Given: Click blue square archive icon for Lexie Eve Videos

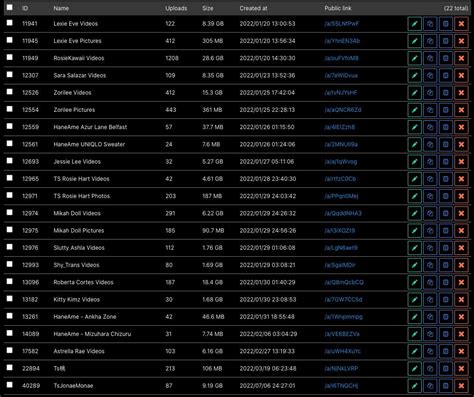Looking at the screenshot, I should click(446, 24).
